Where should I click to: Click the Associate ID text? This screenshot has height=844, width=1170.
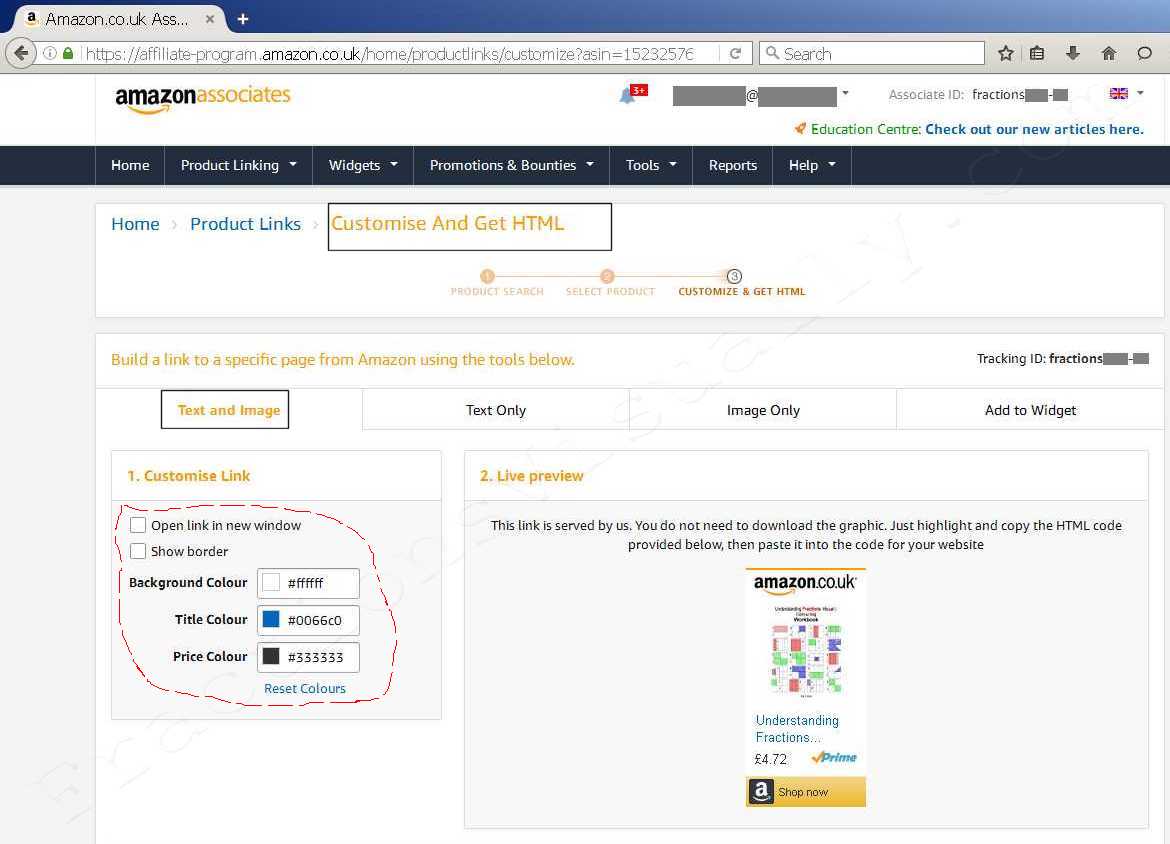[x=977, y=95]
